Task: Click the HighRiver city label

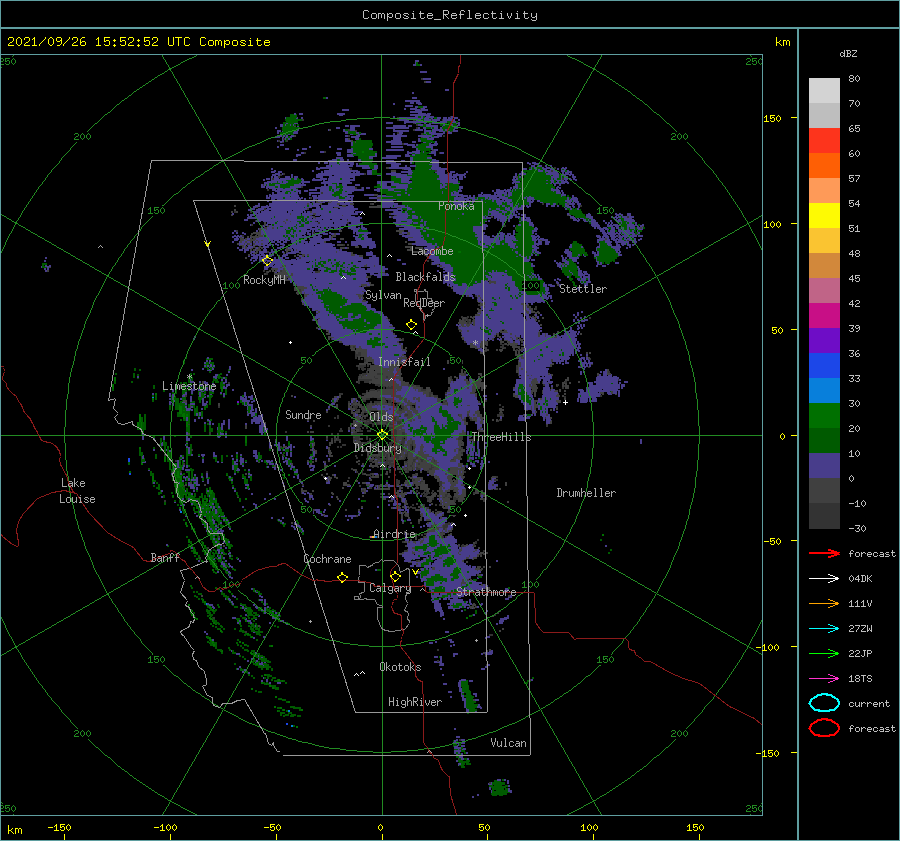Action: coord(415,702)
